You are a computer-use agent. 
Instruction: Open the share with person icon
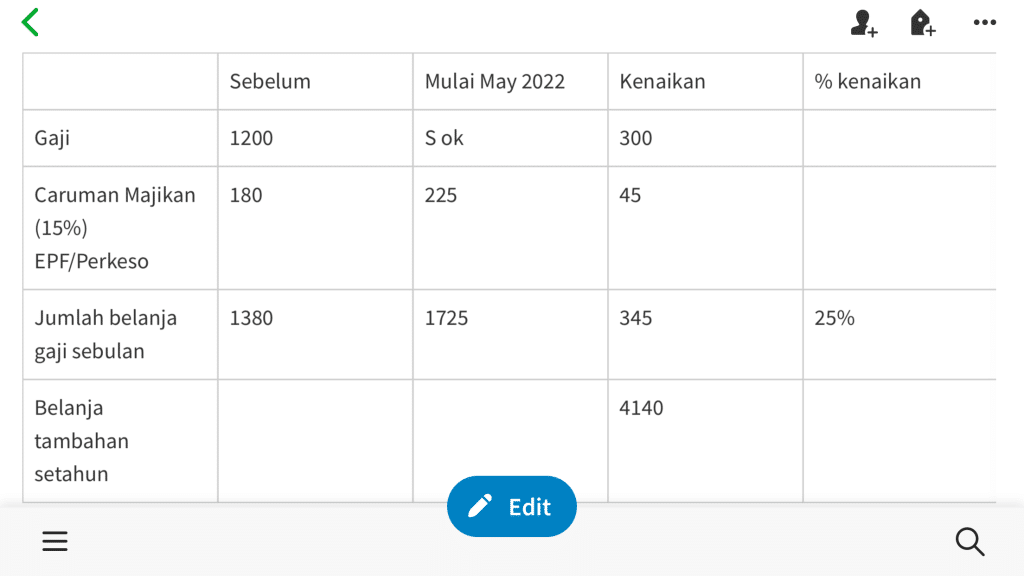863,23
